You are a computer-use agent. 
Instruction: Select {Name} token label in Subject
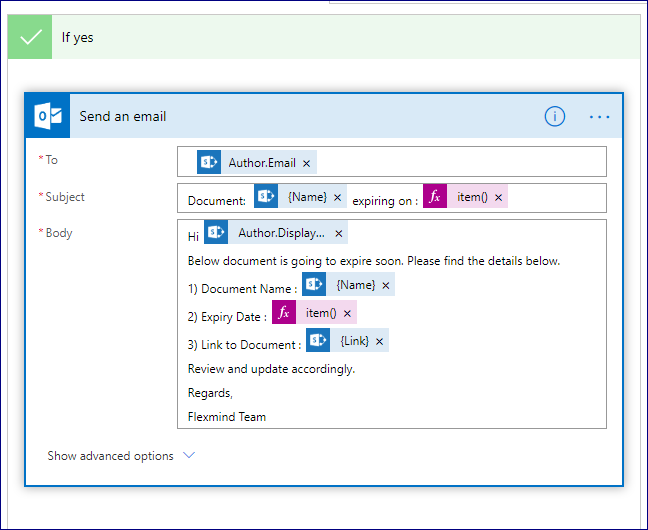point(307,197)
